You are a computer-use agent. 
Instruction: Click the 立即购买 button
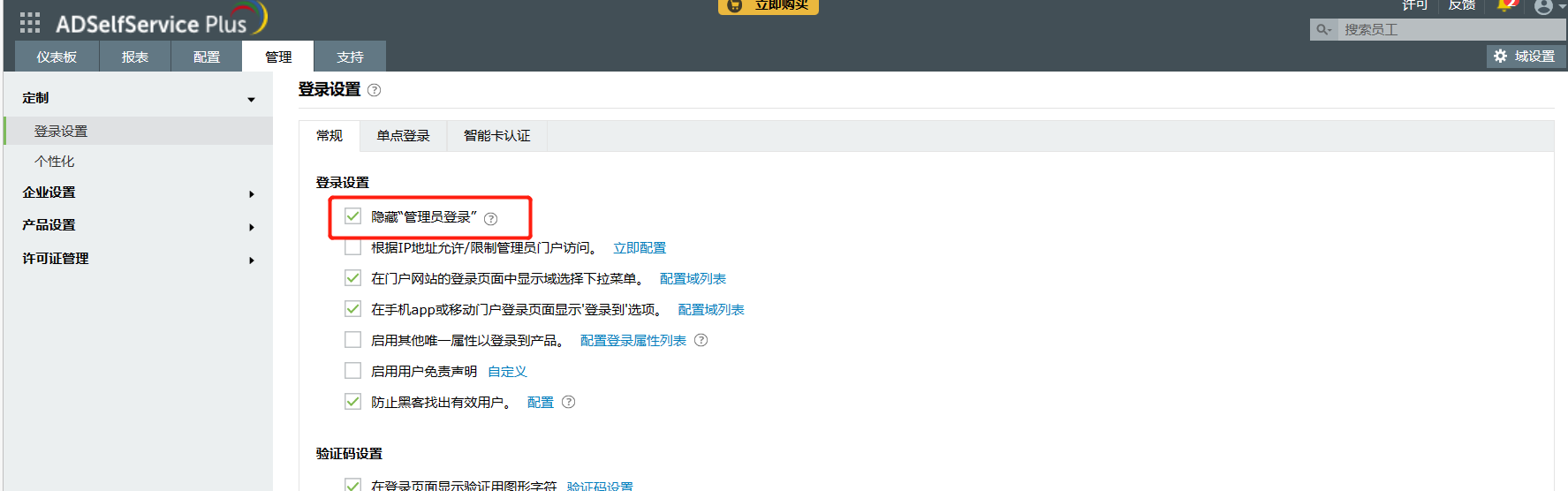coord(769,6)
